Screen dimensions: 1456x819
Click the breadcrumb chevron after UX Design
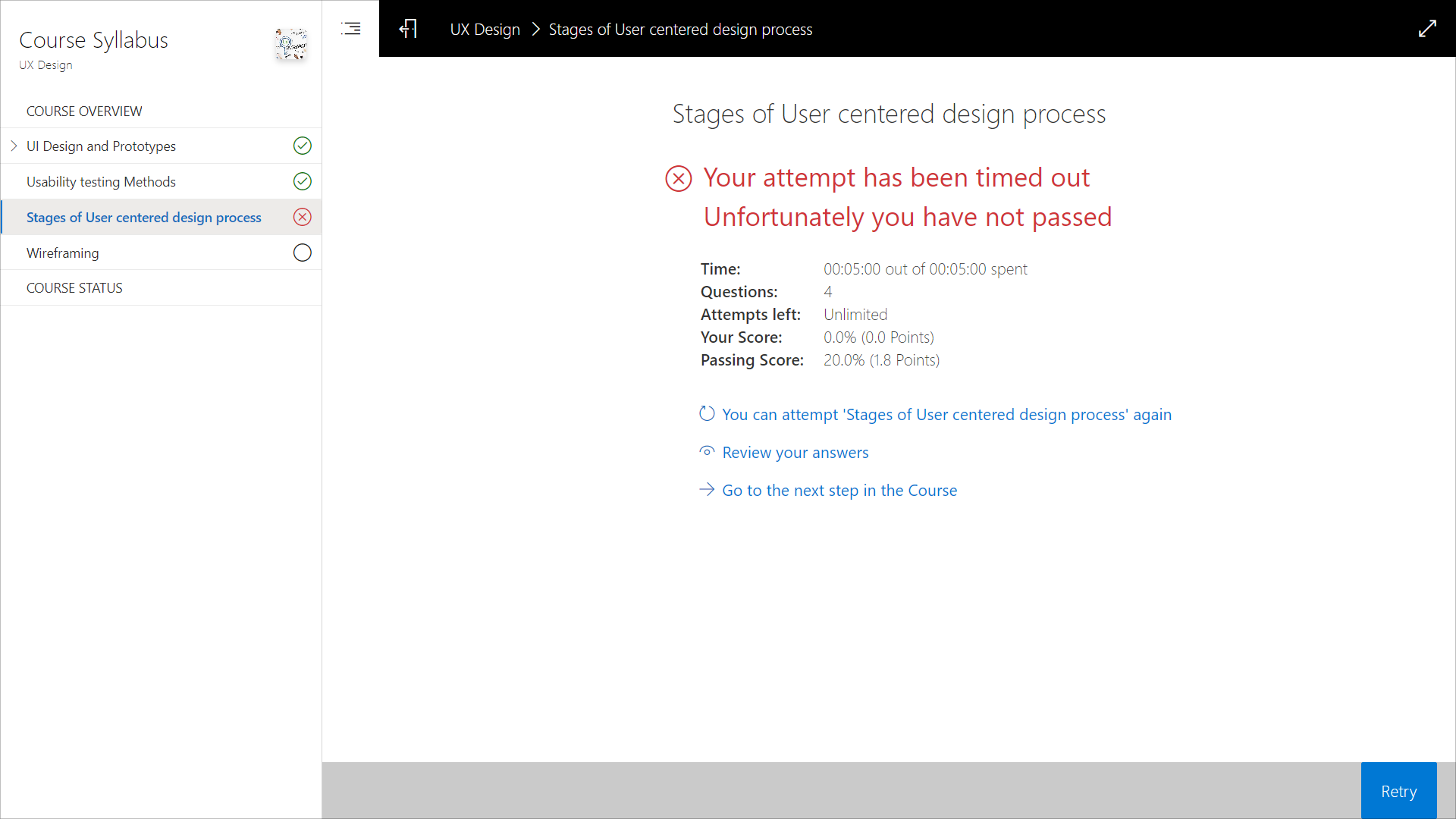535,29
